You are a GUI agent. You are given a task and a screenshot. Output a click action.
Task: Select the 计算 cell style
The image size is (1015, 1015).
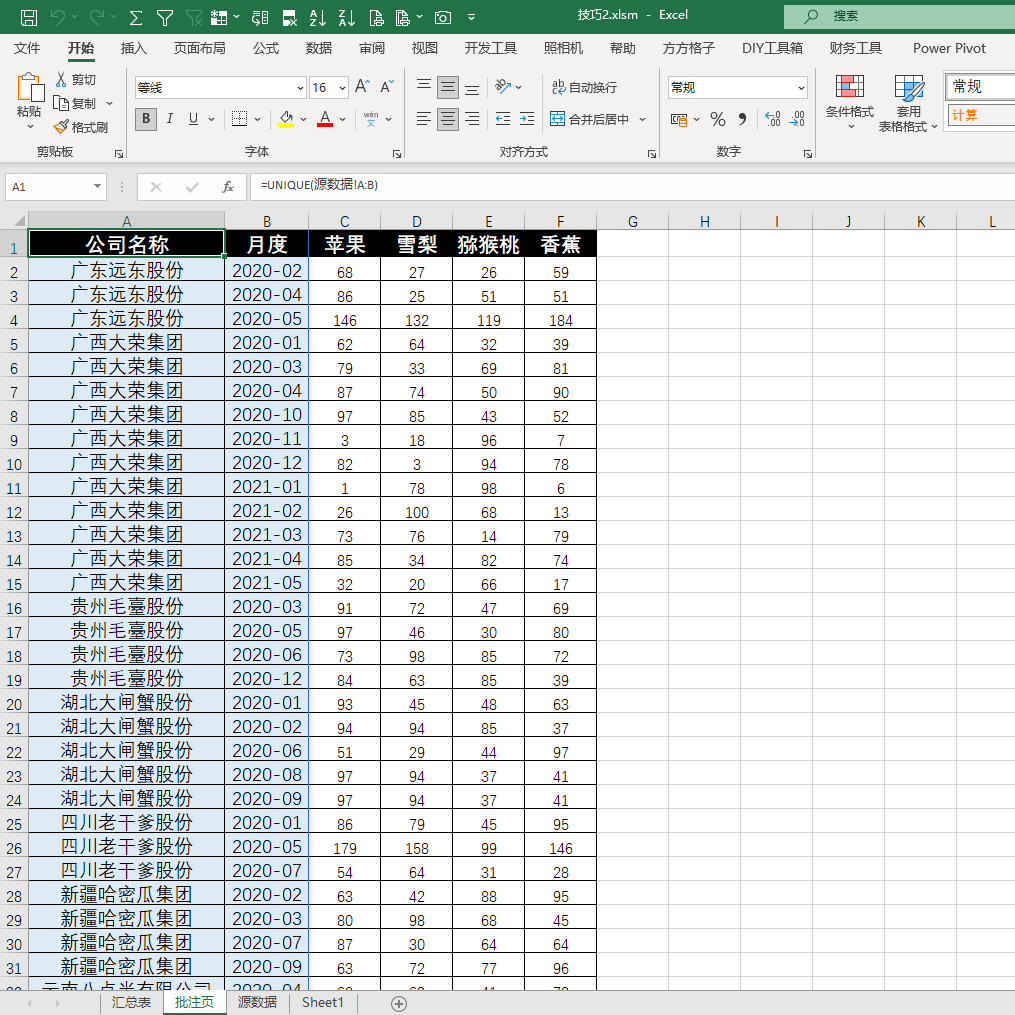click(979, 115)
